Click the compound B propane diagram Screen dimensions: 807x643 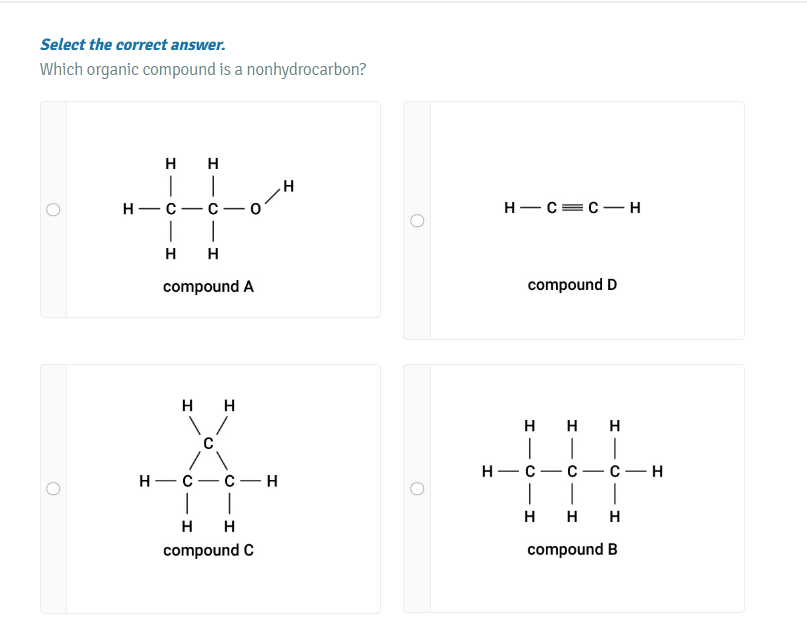[572, 471]
